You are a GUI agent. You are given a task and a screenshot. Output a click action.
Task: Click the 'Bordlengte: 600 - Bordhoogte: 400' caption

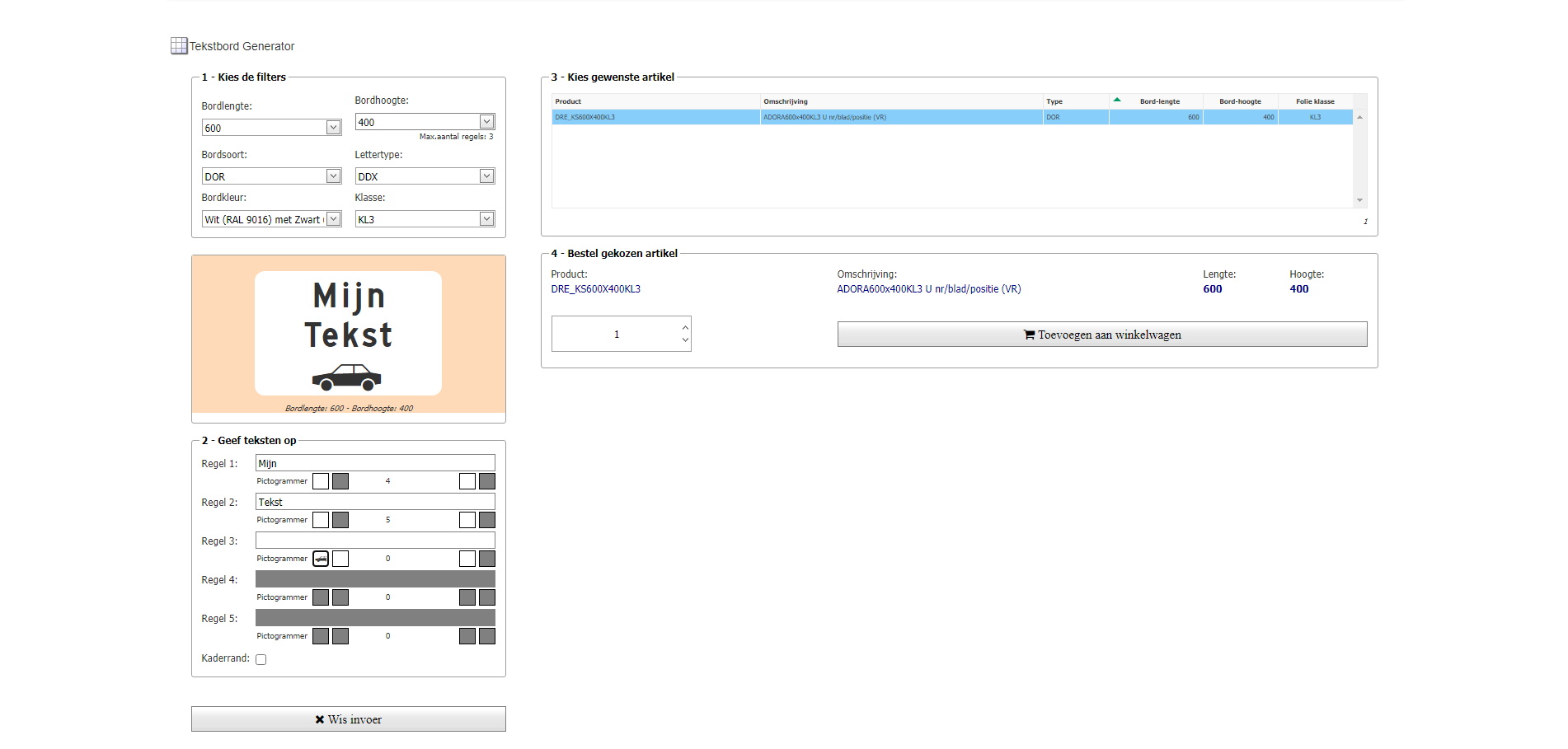349,409
